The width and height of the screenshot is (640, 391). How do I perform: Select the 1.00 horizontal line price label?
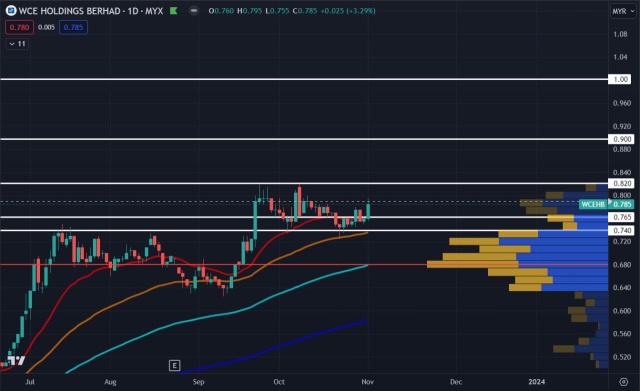pyautogui.click(x=620, y=79)
